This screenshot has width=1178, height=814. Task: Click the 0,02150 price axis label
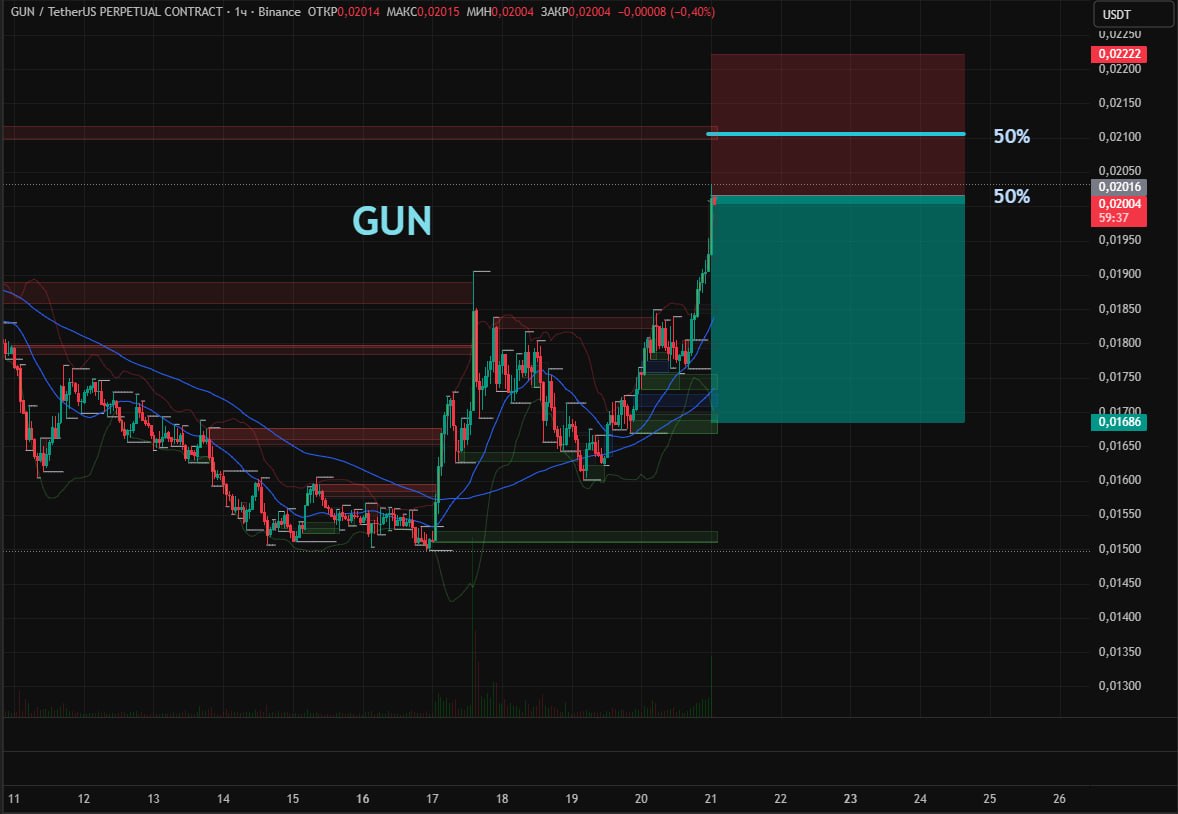coord(1119,103)
